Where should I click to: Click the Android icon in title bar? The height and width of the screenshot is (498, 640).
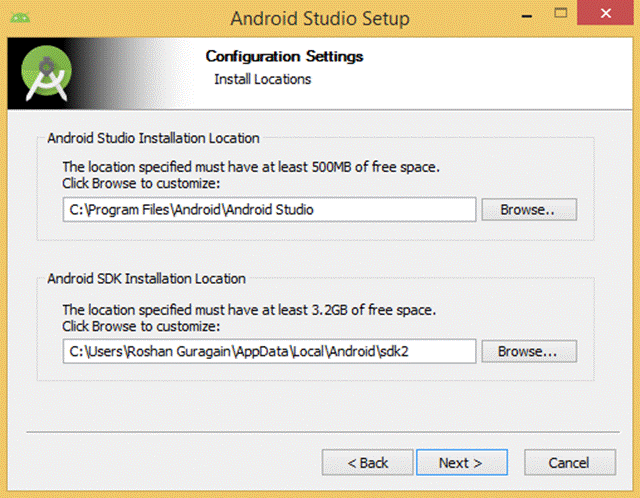click(20, 18)
